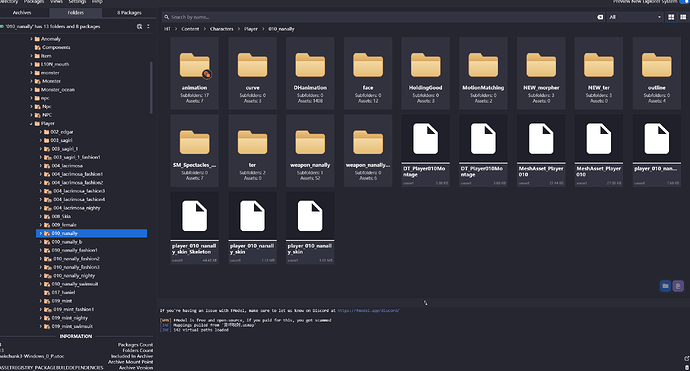Expand the 002_edgar tree node

click(x=41, y=132)
